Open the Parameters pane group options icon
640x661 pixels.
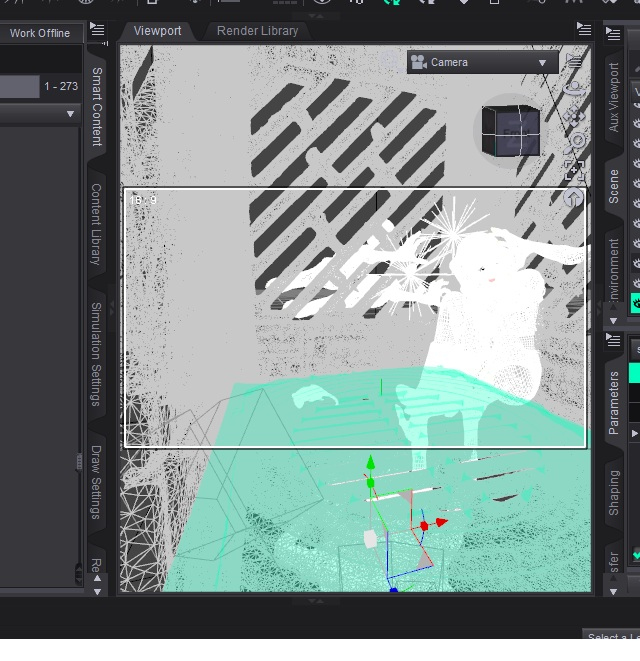pos(613,340)
